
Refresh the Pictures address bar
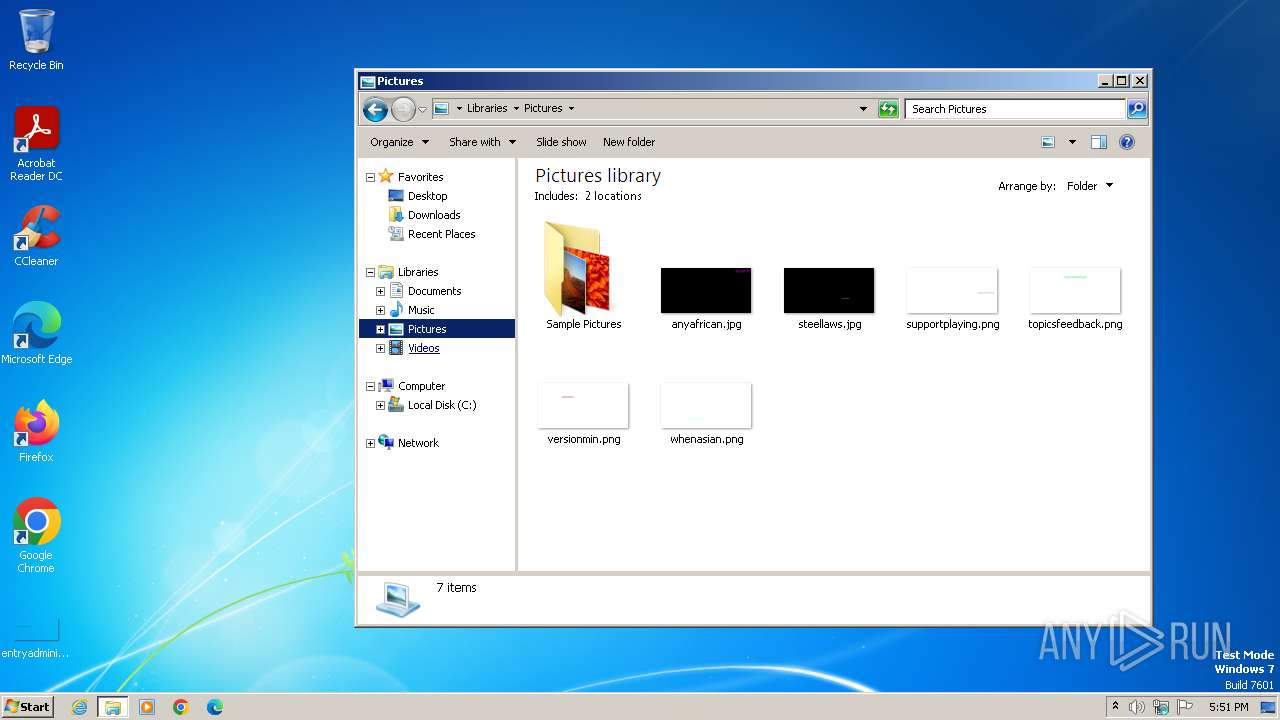point(888,109)
